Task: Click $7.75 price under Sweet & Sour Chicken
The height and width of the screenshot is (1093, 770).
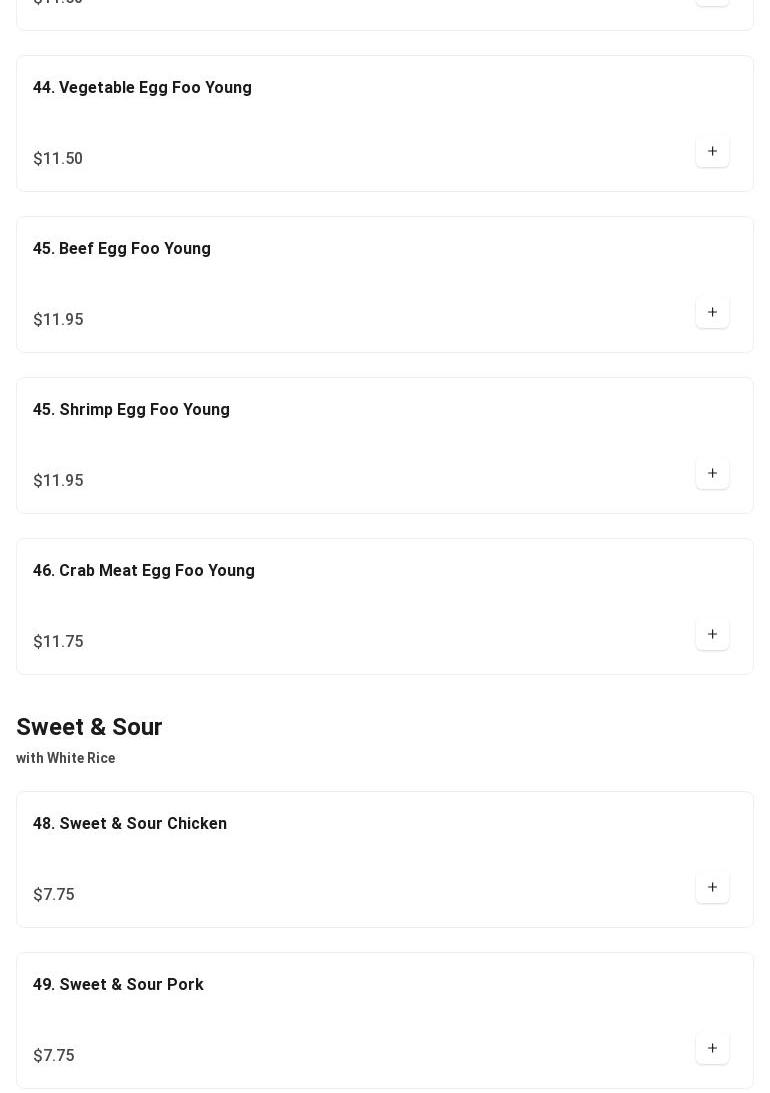Action: [x=54, y=895]
